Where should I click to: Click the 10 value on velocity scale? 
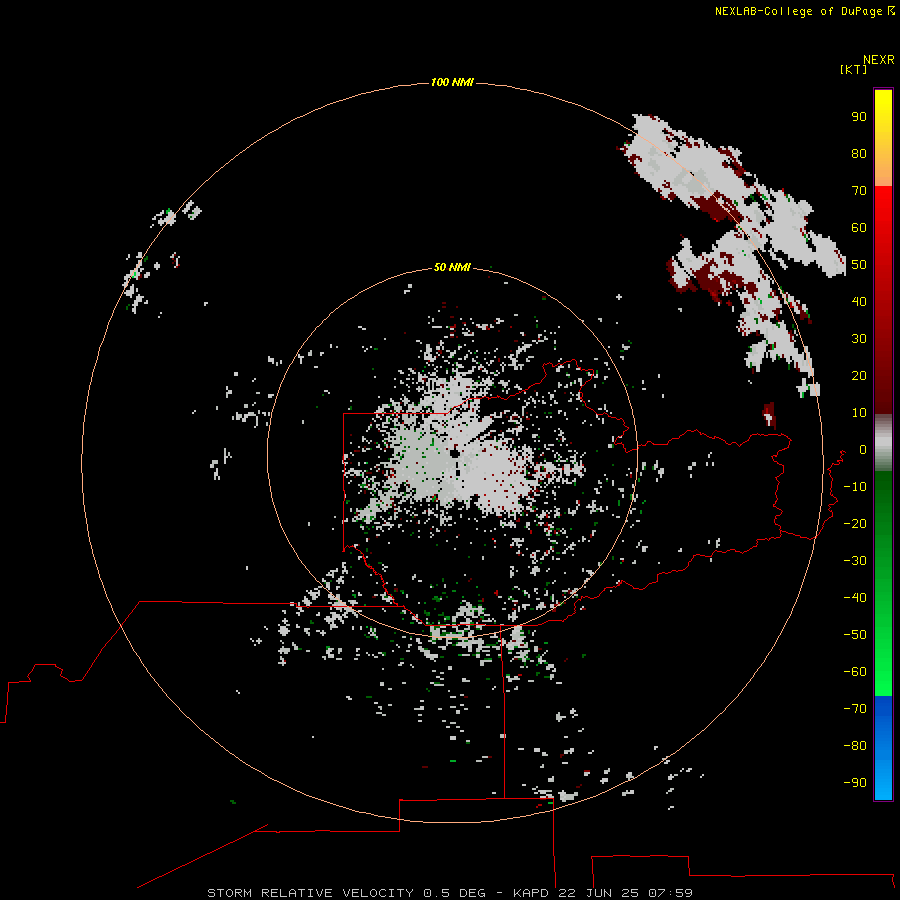(859, 413)
